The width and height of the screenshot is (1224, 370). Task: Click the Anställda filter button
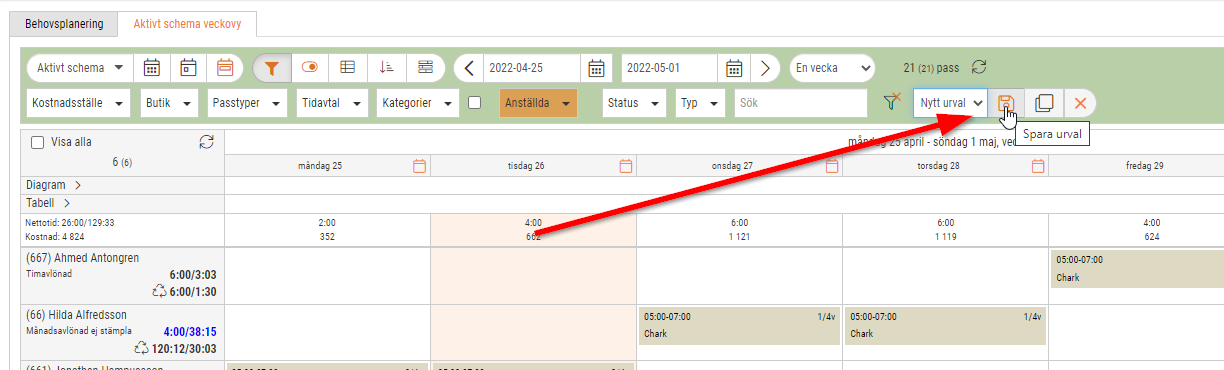(539, 103)
